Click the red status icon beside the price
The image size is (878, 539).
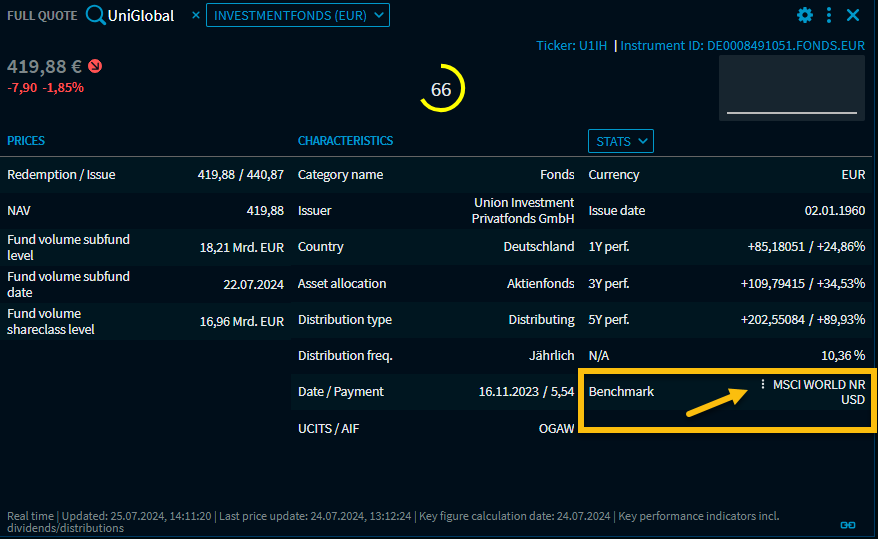point(95,67)
